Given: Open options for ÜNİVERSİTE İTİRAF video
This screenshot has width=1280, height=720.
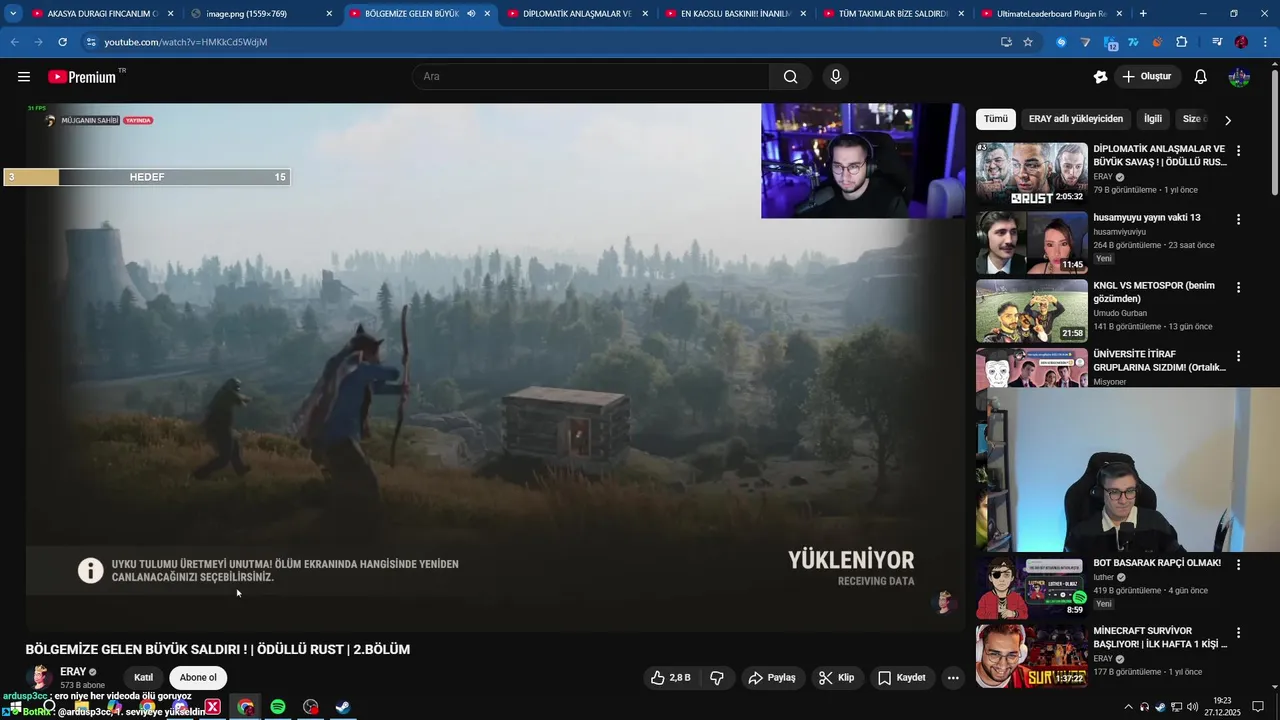Looking at the screenshot, I should [x=1238, y=356].
